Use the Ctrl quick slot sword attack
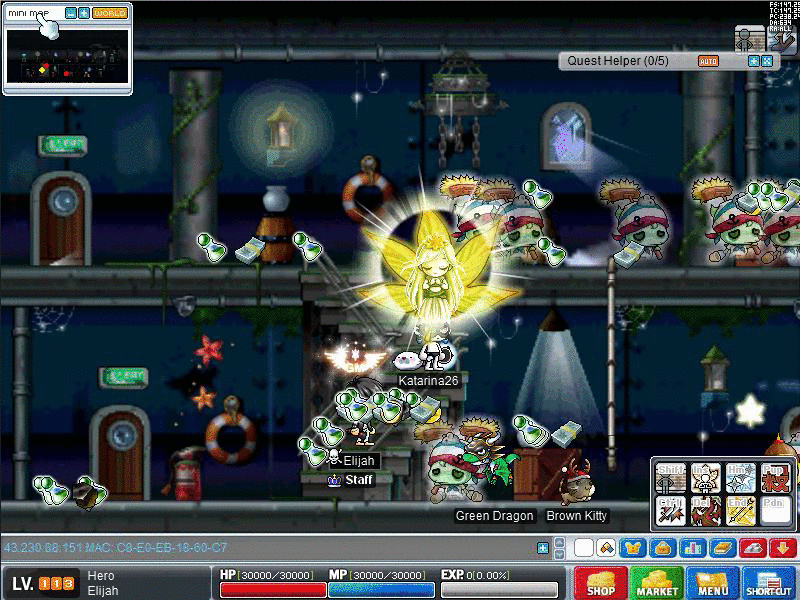Screen dimensions: 800x600 (x=670, y=511)
